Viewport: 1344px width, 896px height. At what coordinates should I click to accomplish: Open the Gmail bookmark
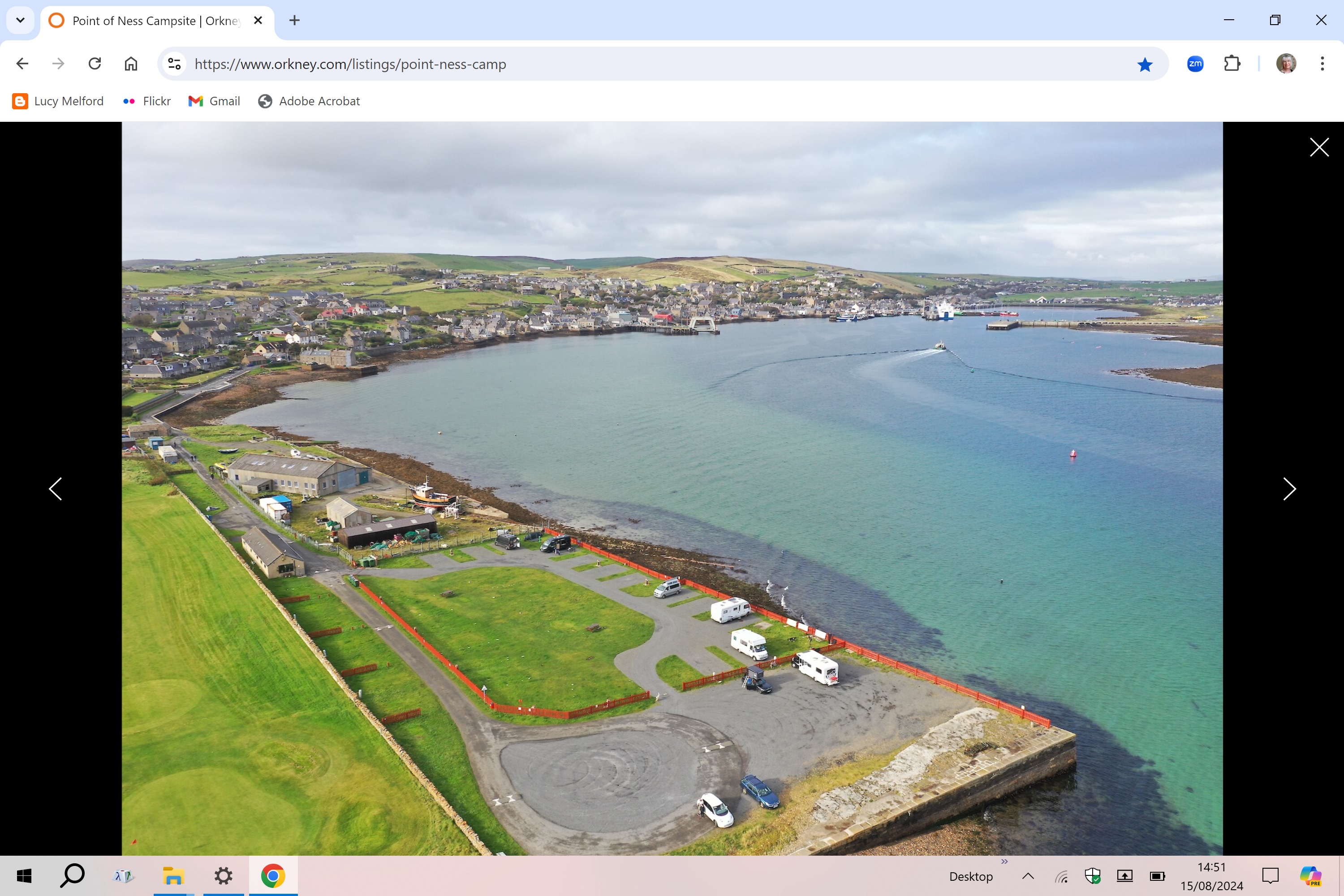pyautogui.click(x=214, y=101)
